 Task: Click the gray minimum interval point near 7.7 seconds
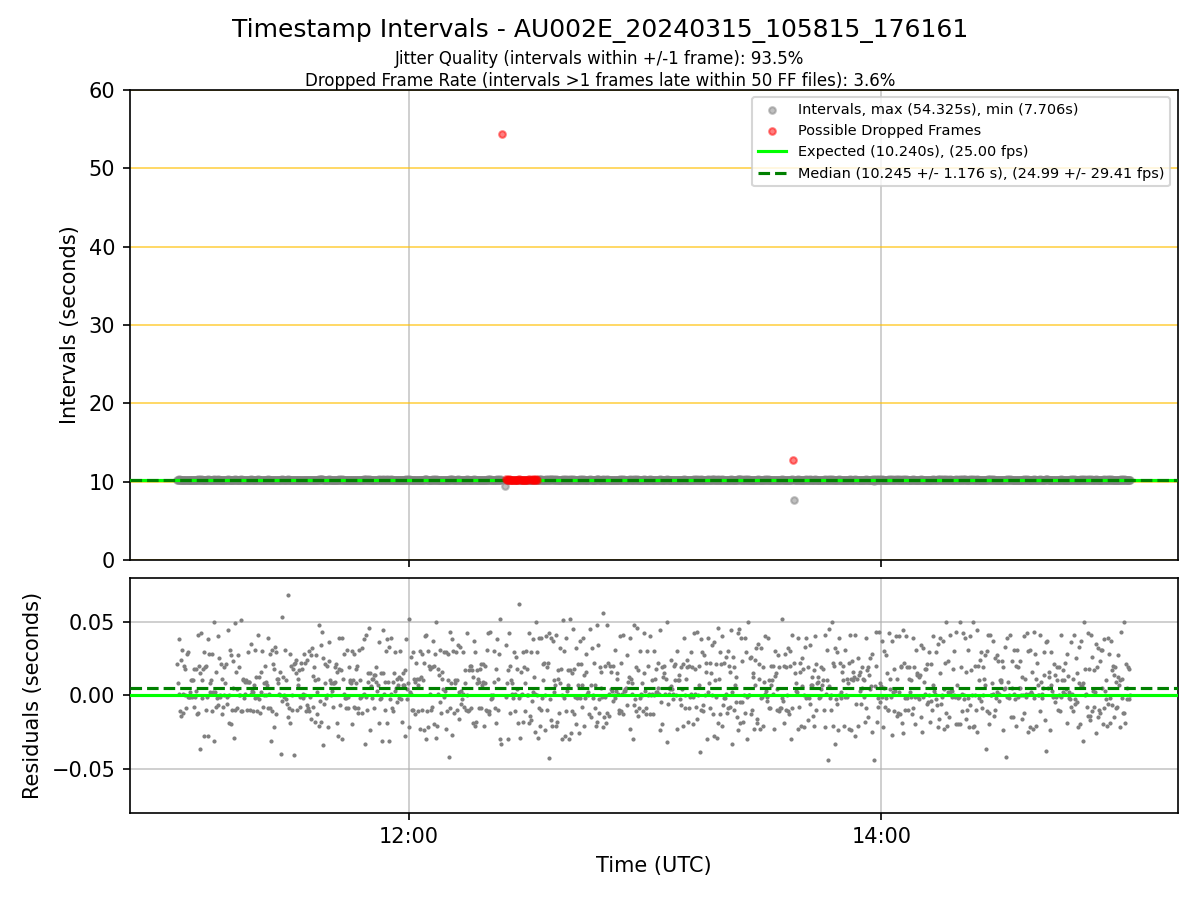pos(794,500)
